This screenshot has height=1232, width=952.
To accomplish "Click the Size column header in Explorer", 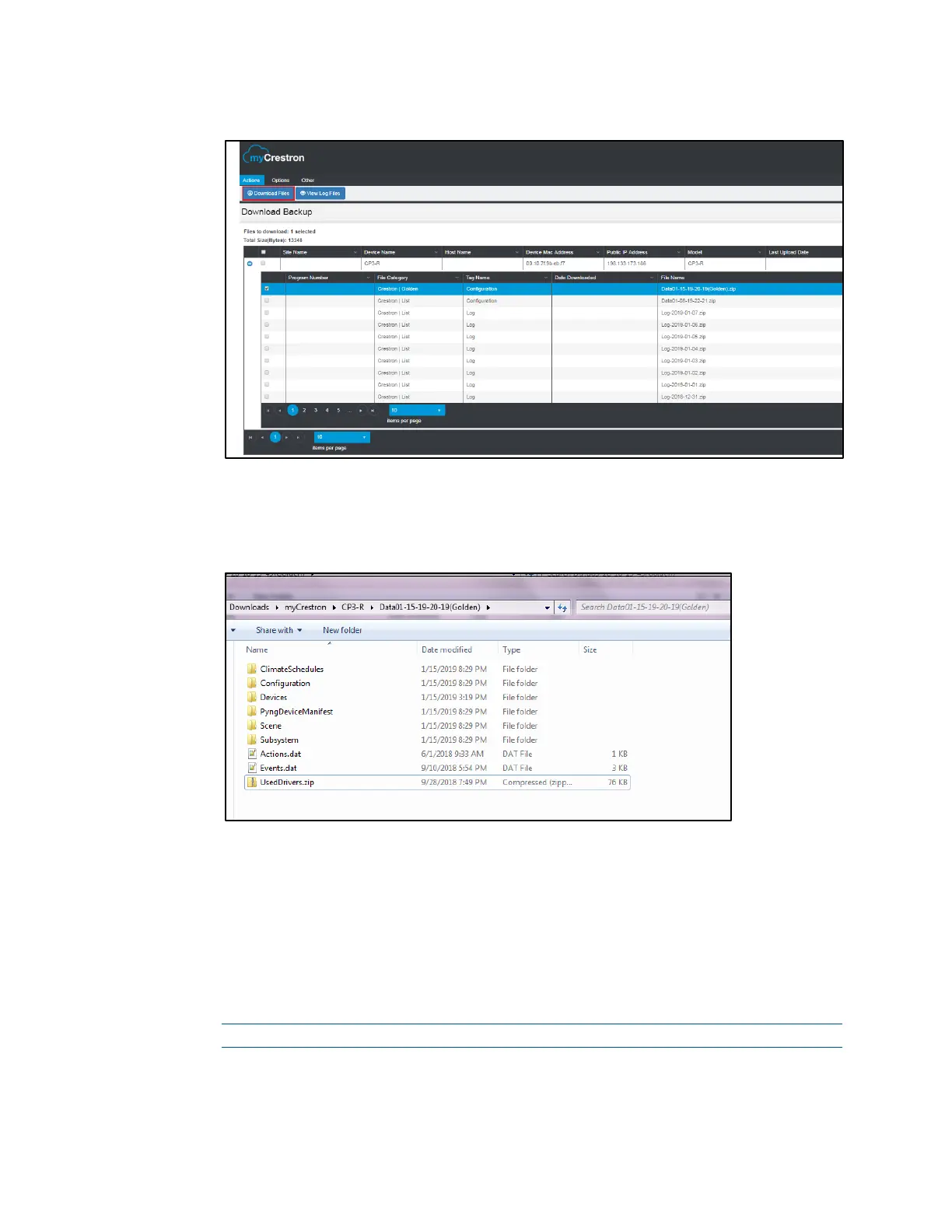I will point(590,649).
